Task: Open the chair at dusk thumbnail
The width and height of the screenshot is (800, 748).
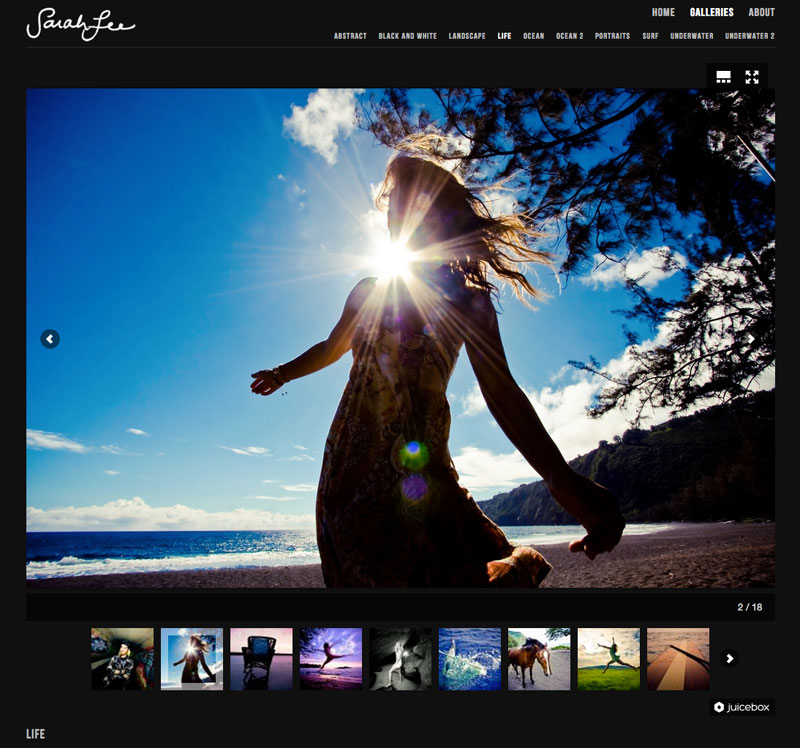Action: point(261,659)
